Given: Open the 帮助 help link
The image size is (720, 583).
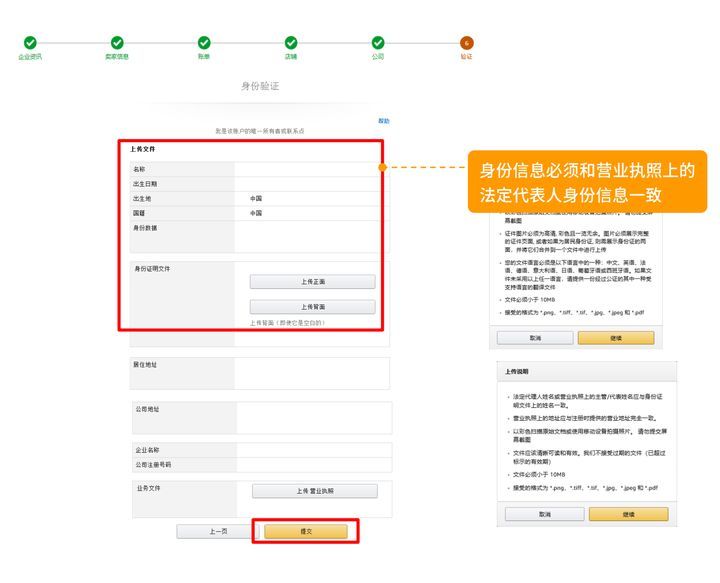Looking at the screenshot, I should coord(384,121).
